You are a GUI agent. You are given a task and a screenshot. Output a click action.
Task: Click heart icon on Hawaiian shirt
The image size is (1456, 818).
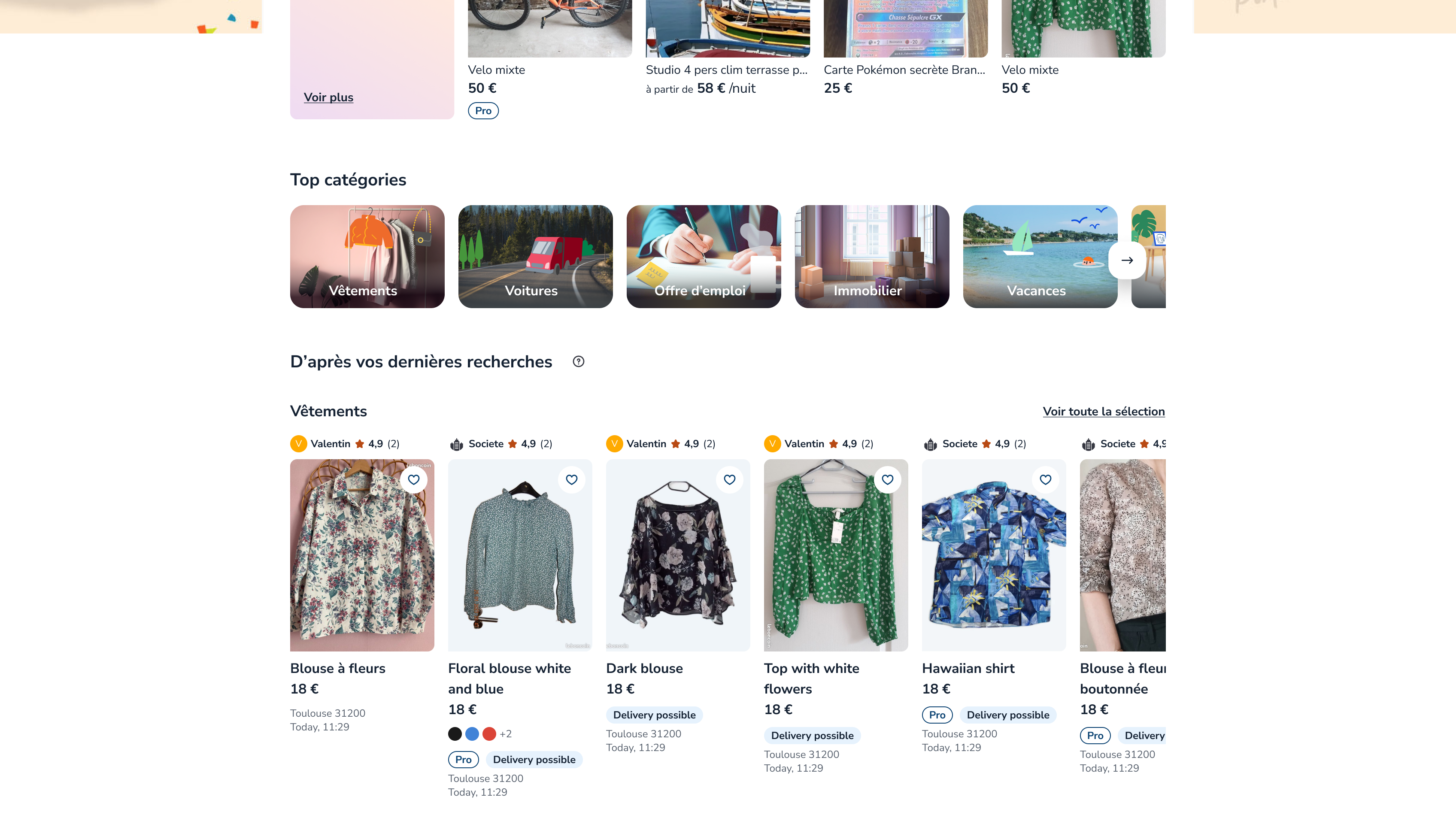tap(1045, 479)
